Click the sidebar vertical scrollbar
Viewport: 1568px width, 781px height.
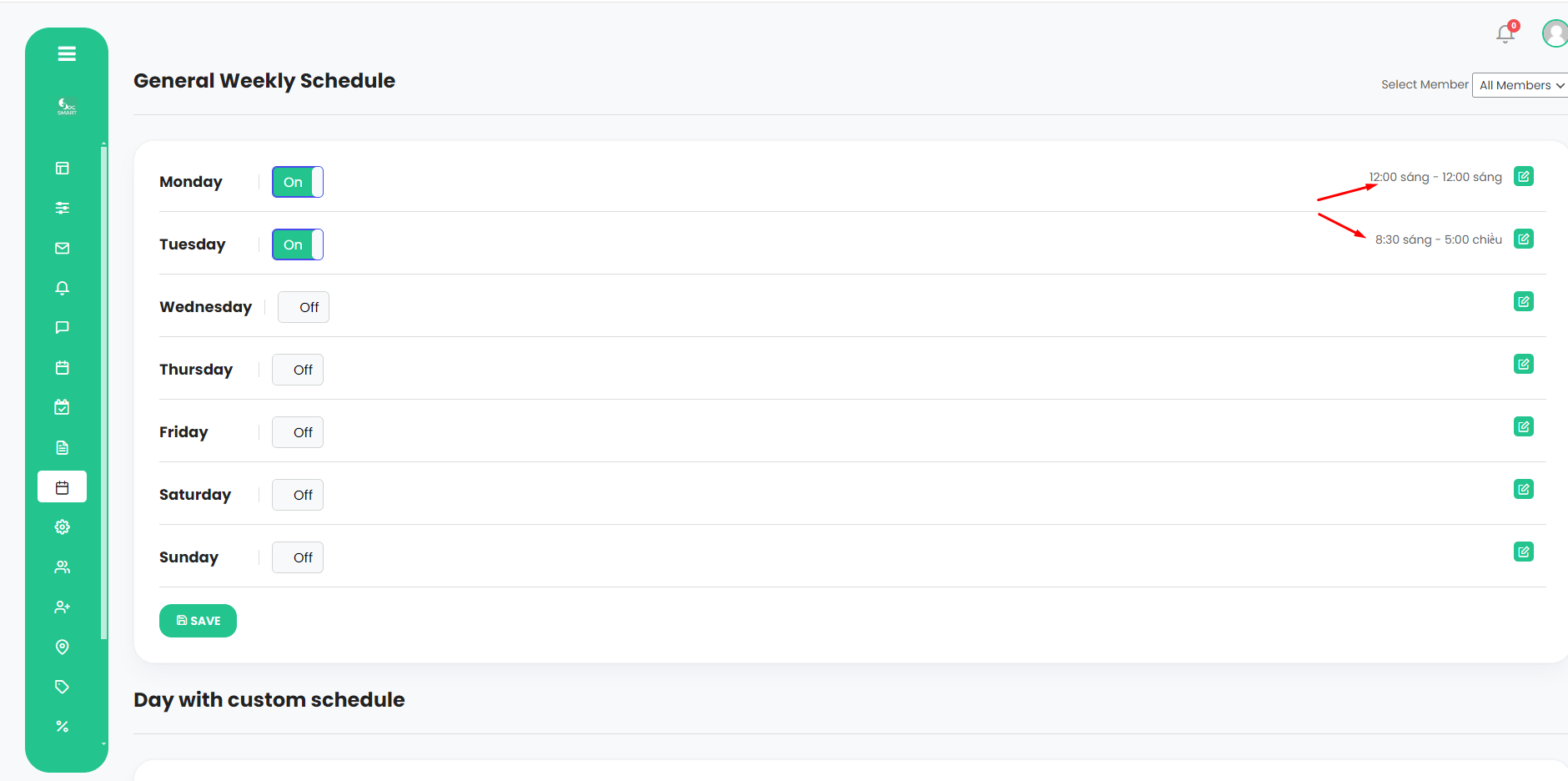pos(103,392)
